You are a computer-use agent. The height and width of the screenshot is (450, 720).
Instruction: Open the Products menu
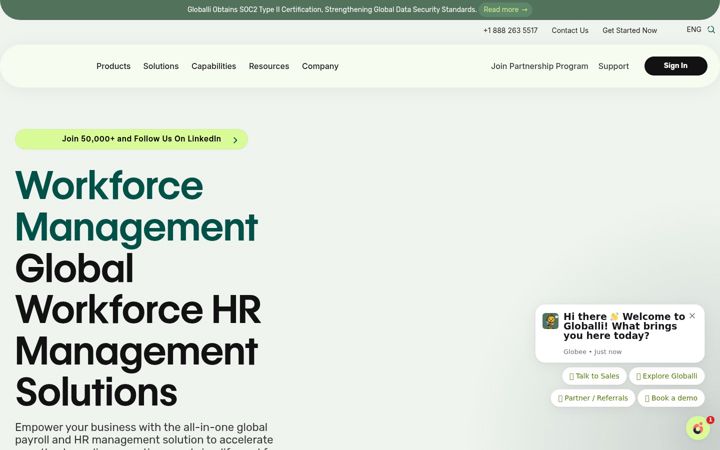pos(113,66)
